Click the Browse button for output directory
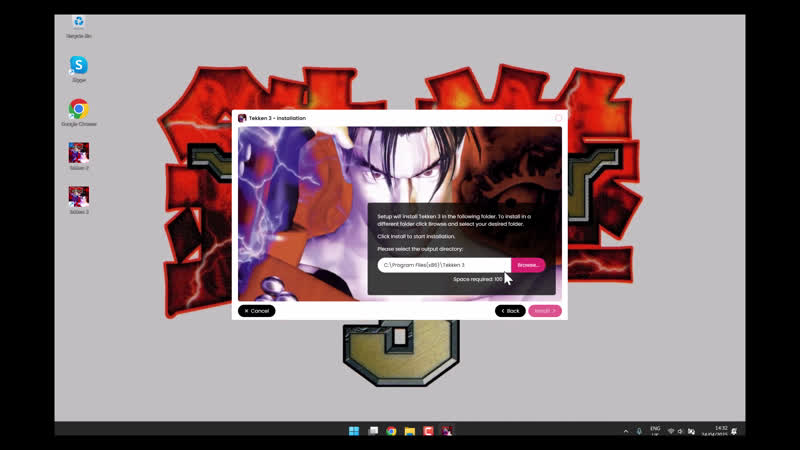 [528, 265]
